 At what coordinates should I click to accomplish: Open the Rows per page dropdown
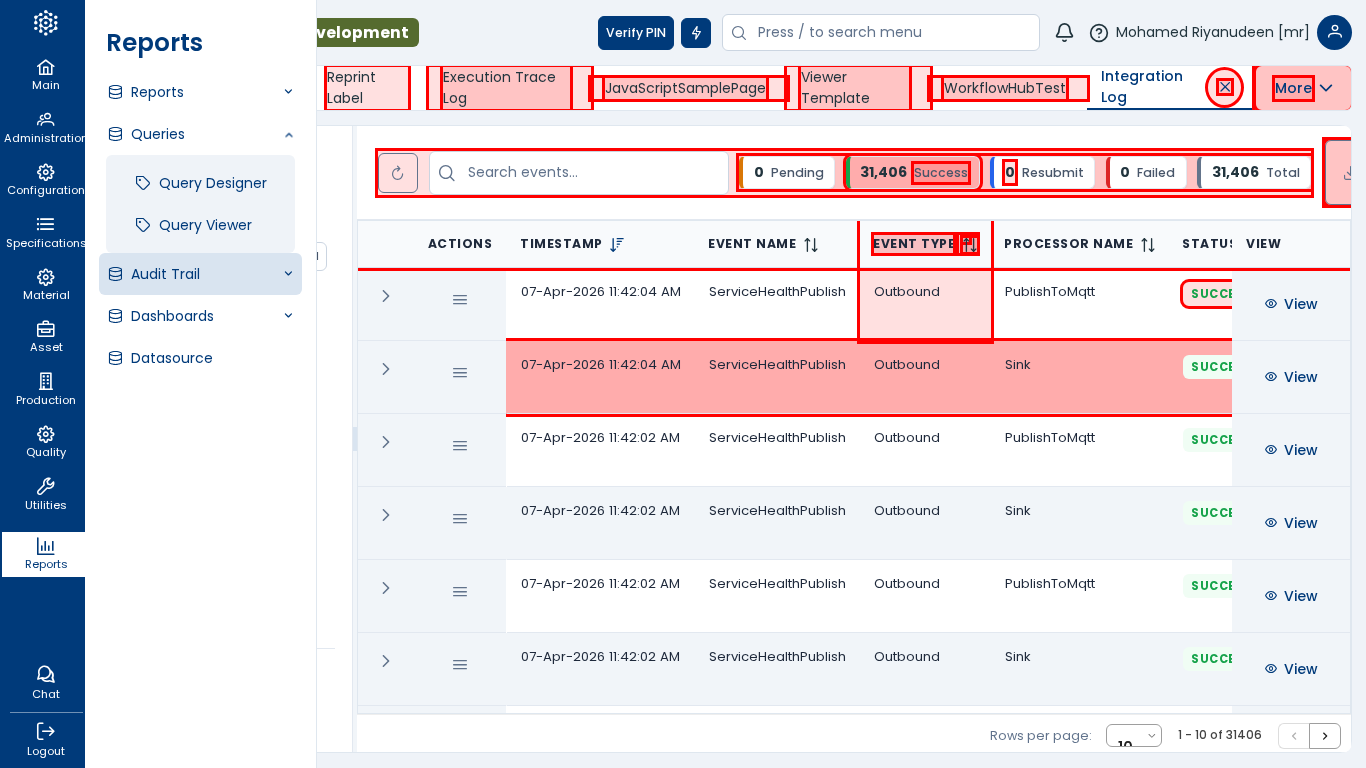click(1133, 736)
